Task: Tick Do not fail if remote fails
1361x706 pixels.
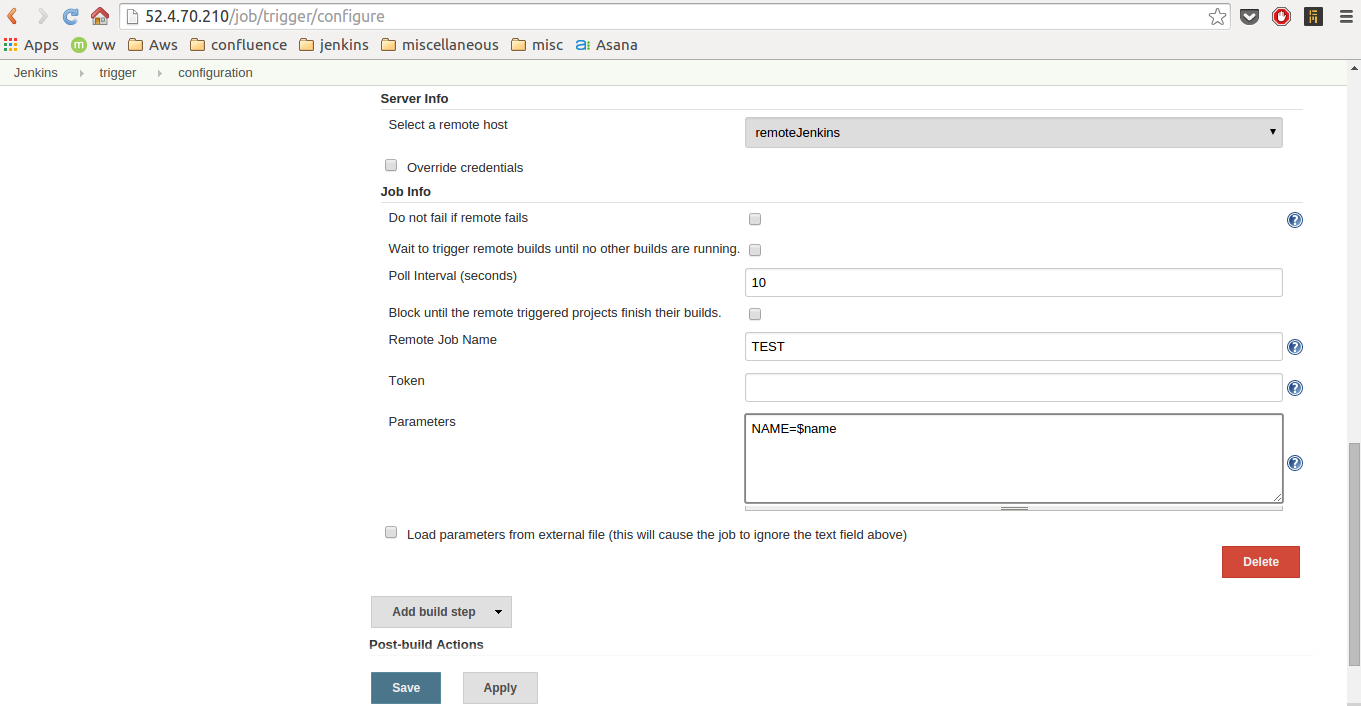Action: coord(755,219)
